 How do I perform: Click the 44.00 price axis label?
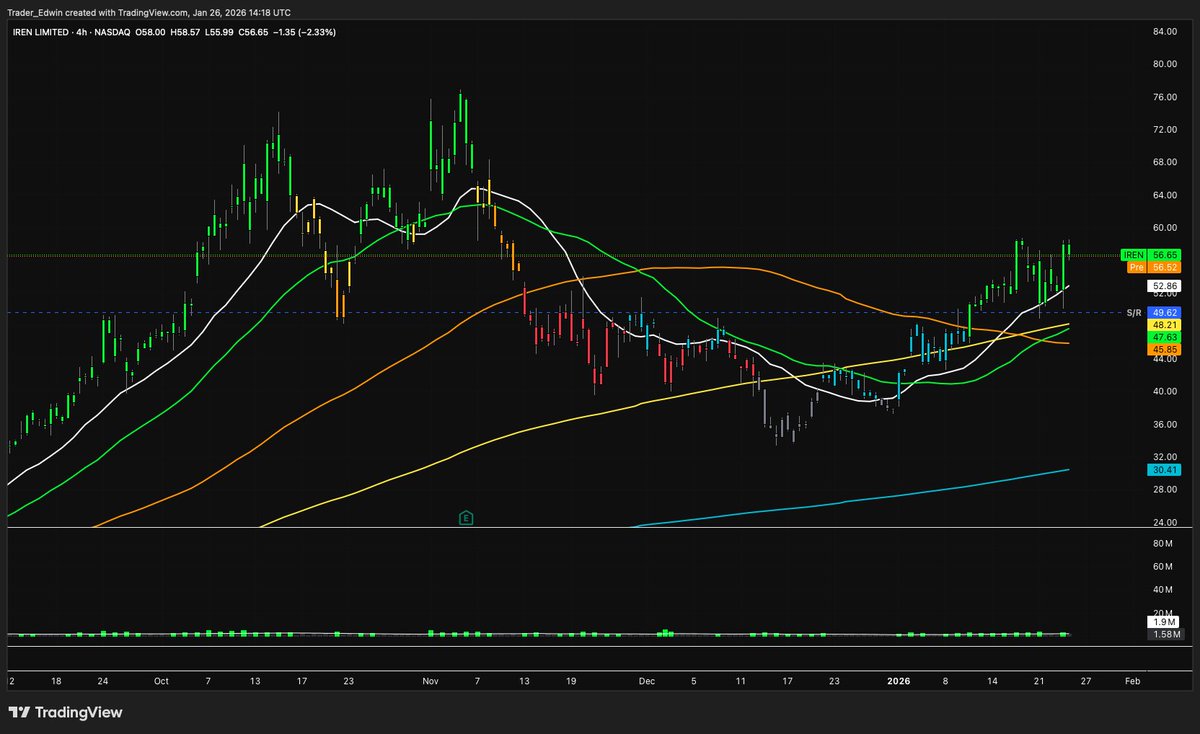[1165, 359]
